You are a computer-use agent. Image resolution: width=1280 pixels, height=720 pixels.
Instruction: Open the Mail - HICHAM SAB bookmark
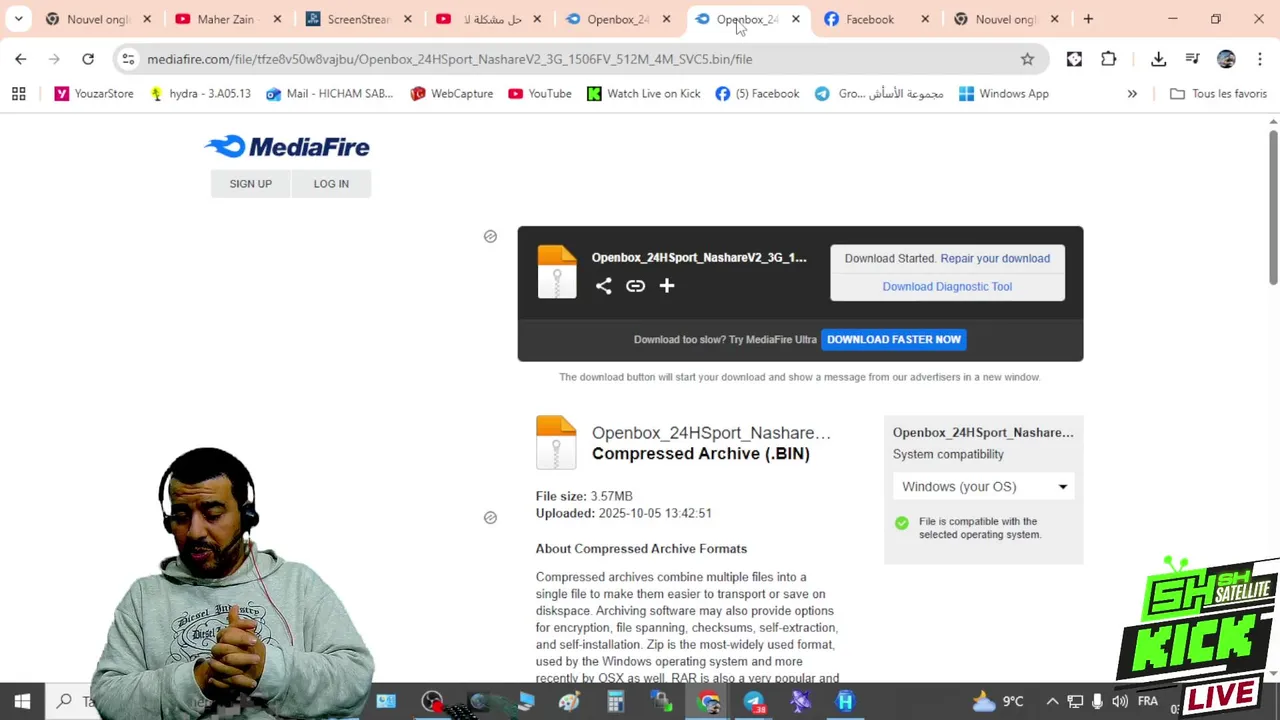coord(330,94)
